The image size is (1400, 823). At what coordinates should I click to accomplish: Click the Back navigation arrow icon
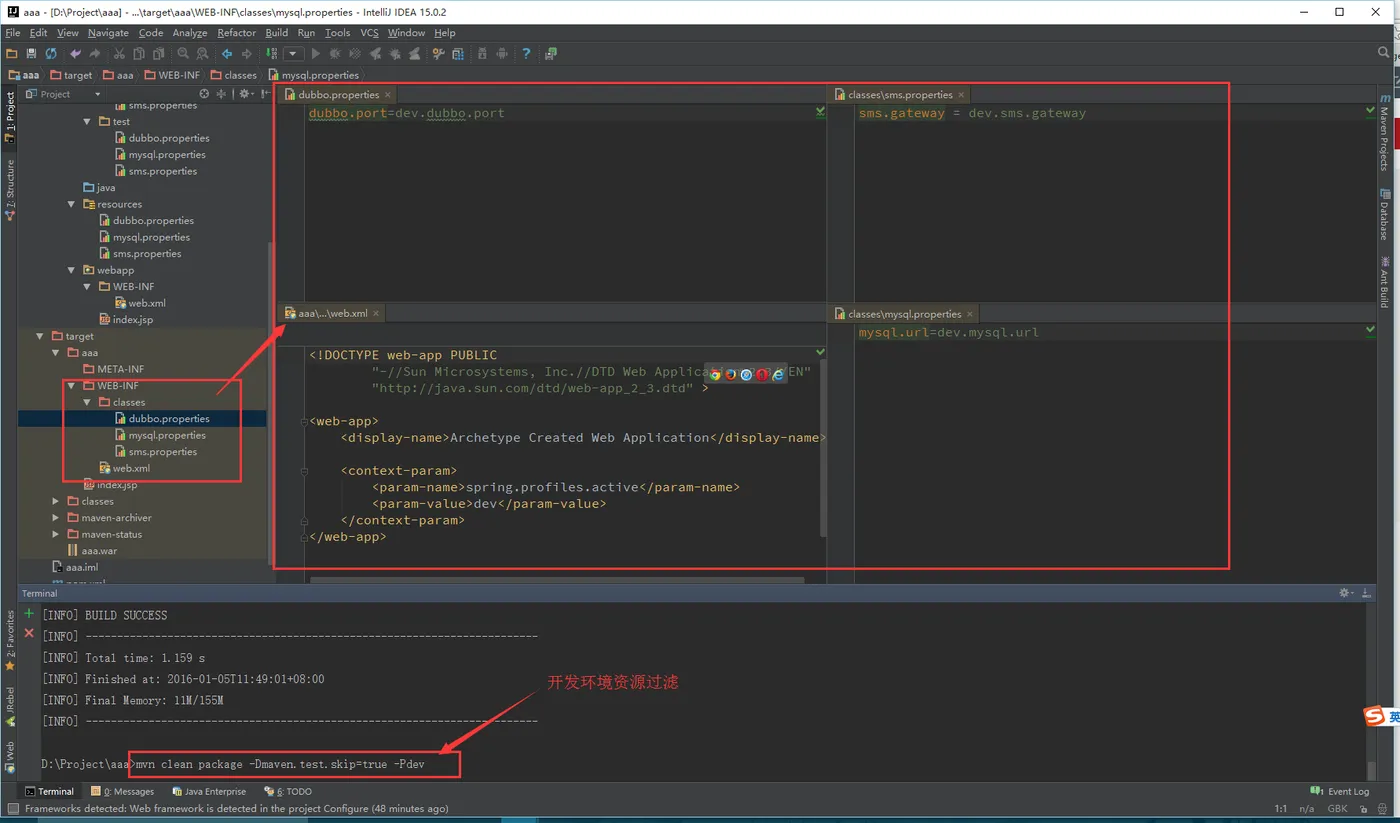[227, 54]
